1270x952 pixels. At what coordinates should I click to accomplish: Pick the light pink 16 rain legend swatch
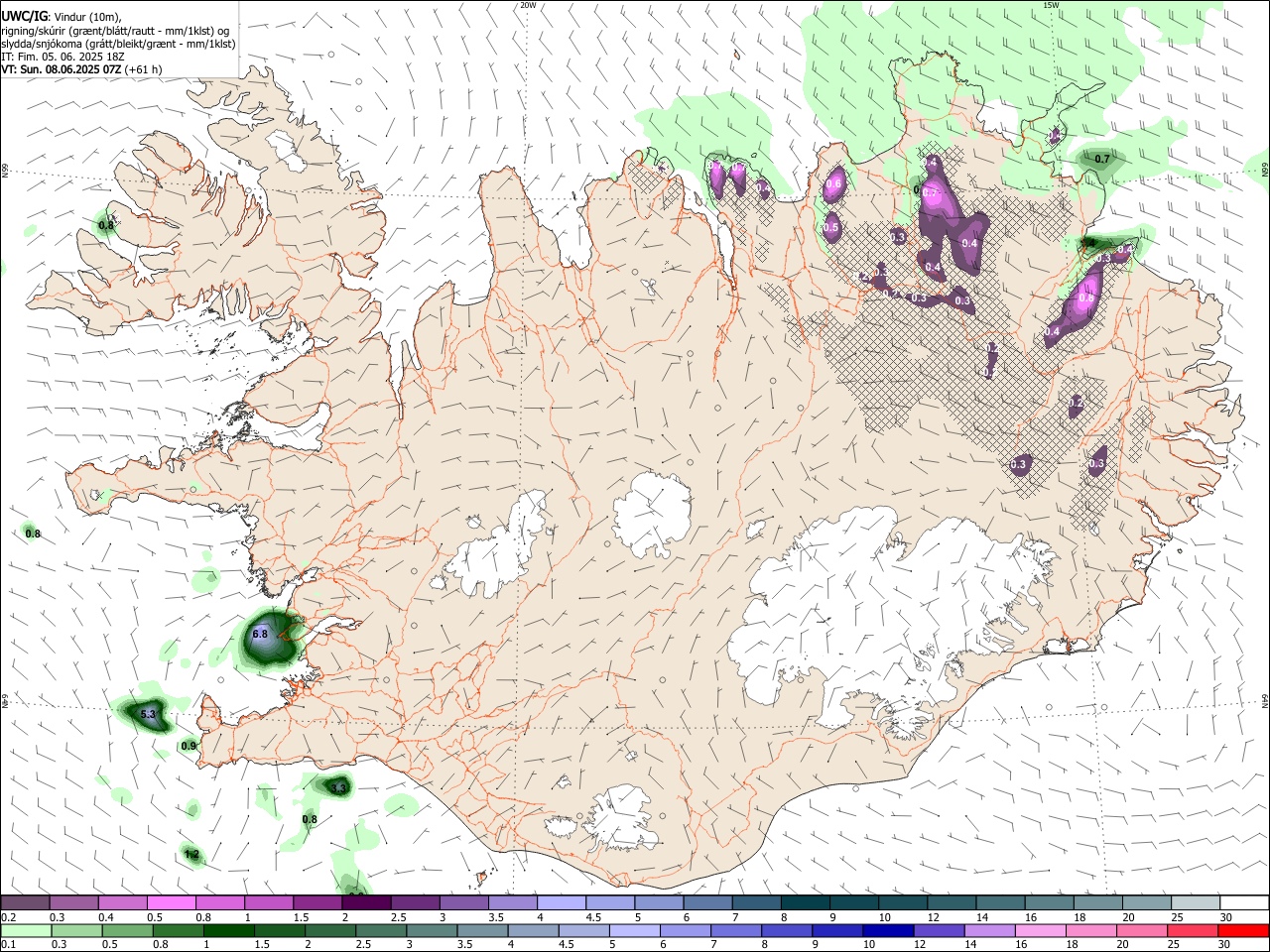click(x=1039, y=930)
